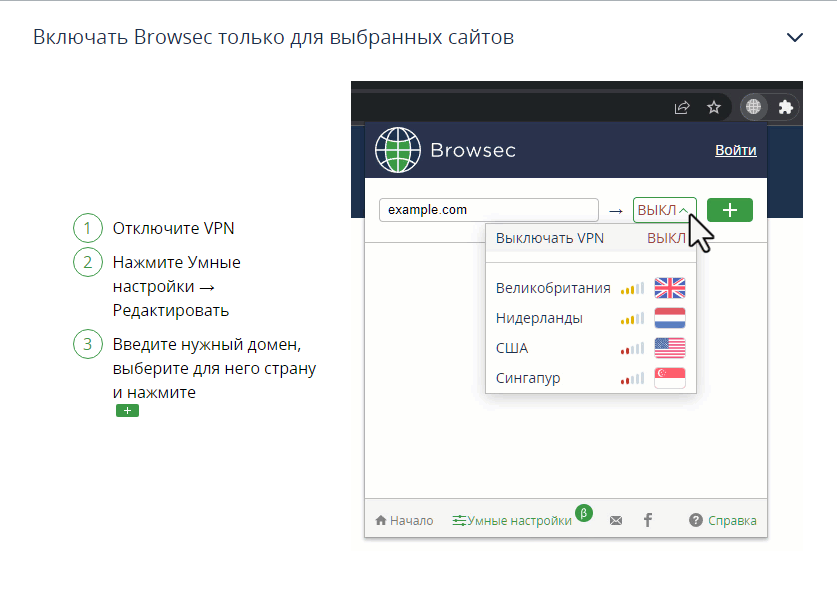Open the Browsec globe extension icon
The image size is (837, 590).
pos(753,107)
